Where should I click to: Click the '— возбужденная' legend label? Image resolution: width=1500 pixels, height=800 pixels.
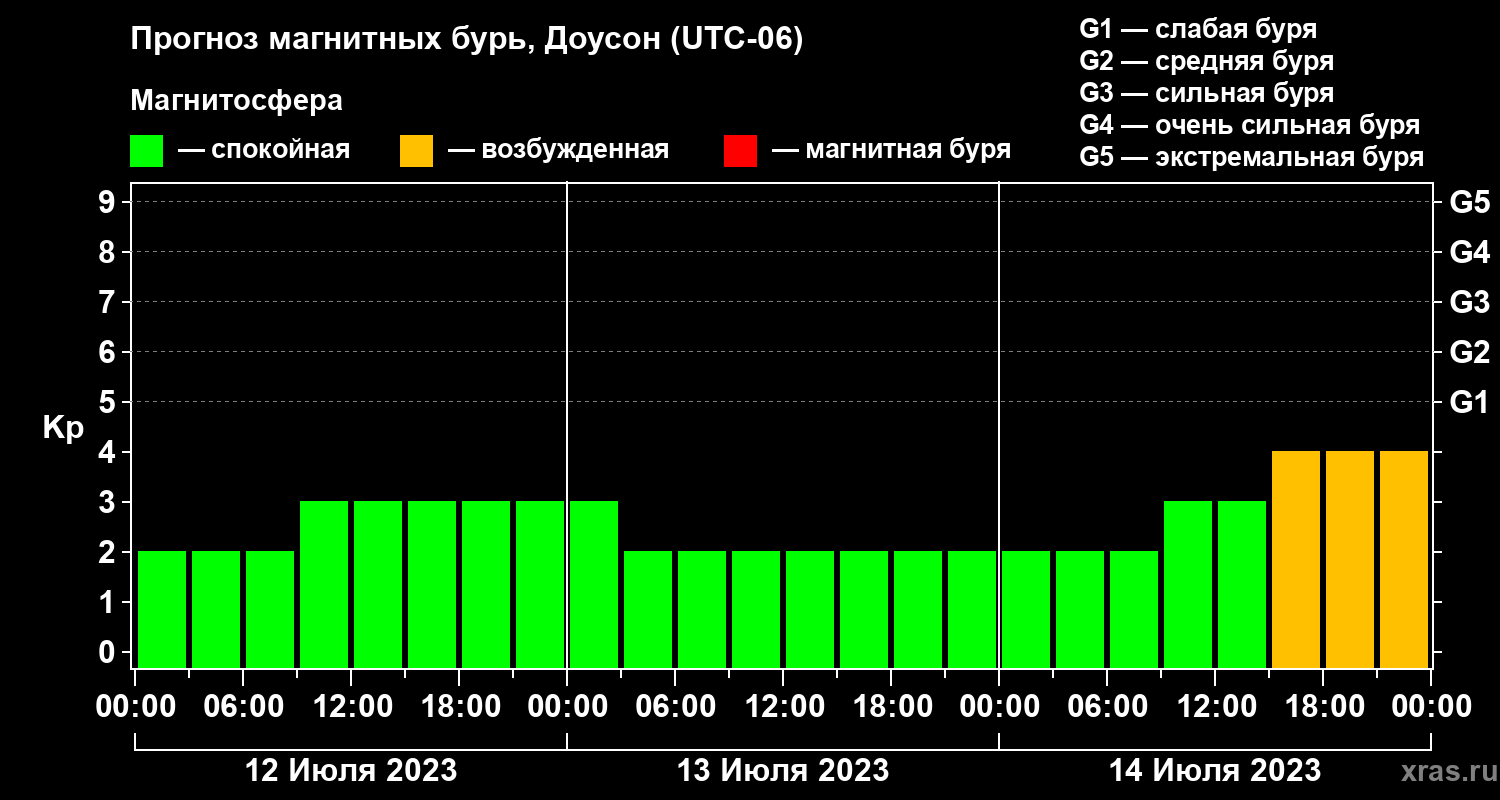click(x=559, y=150)
